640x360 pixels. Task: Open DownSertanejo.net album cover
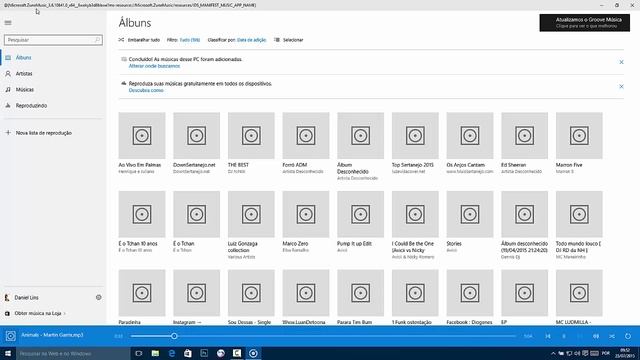(x=196, y=136)
